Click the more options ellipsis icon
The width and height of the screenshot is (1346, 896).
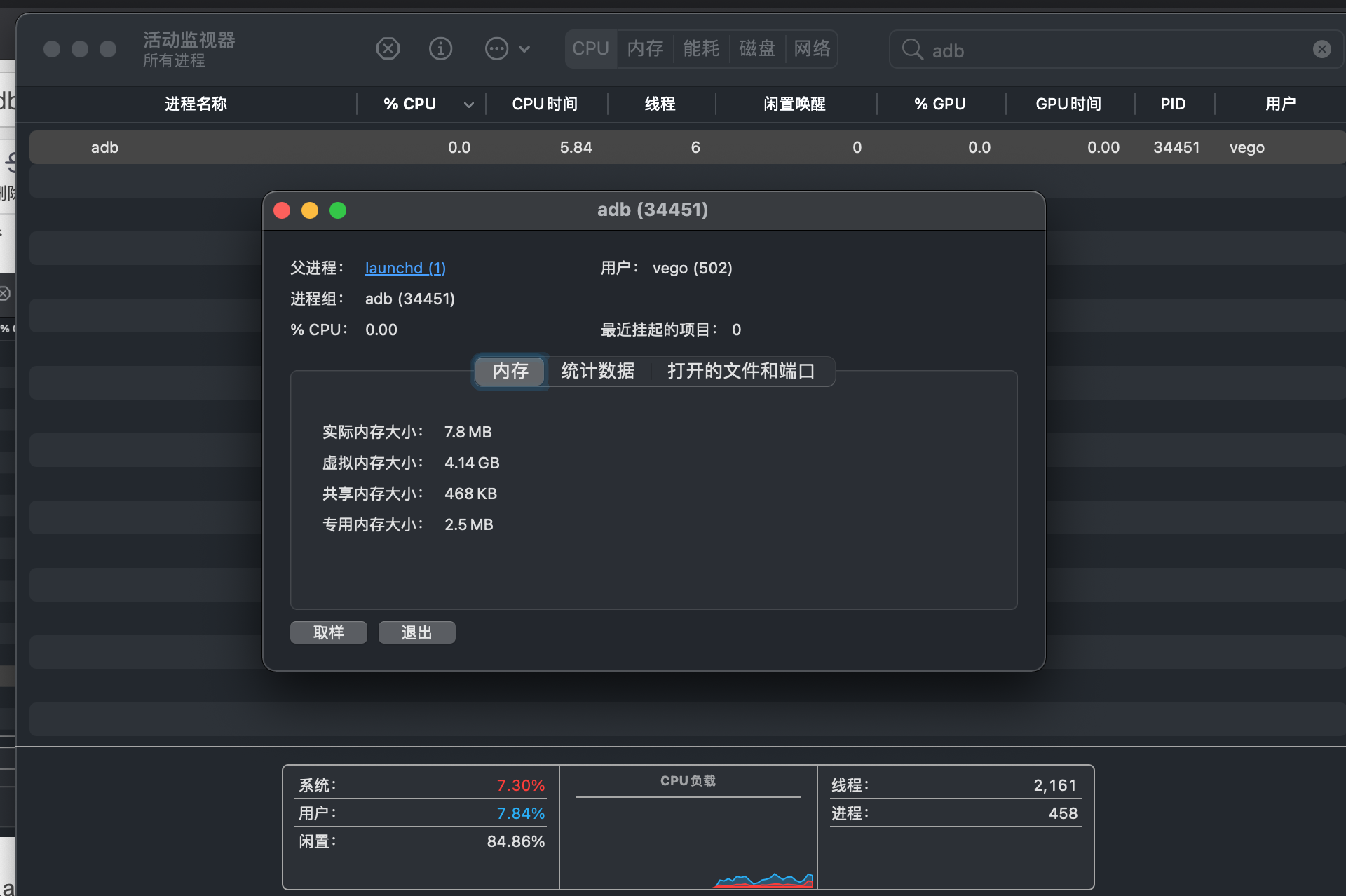(496, 48)
